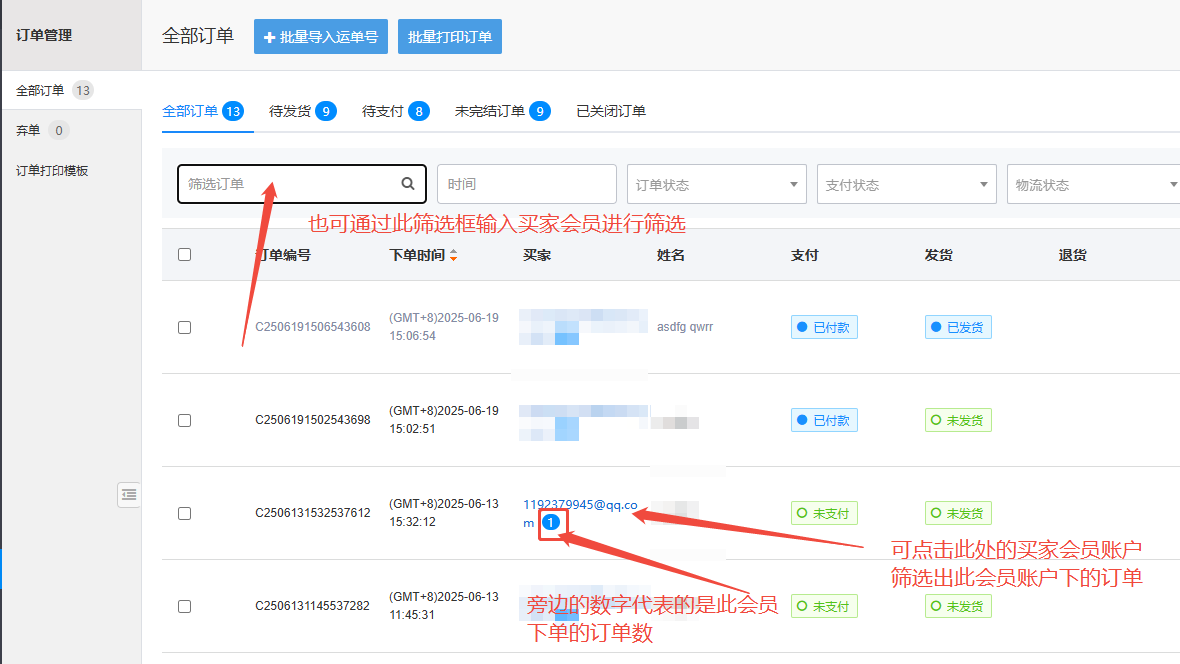The width and height of the screenshot is (1180, 664).
Task: Click the sidebar collapse icon
Action: (129, 494)
